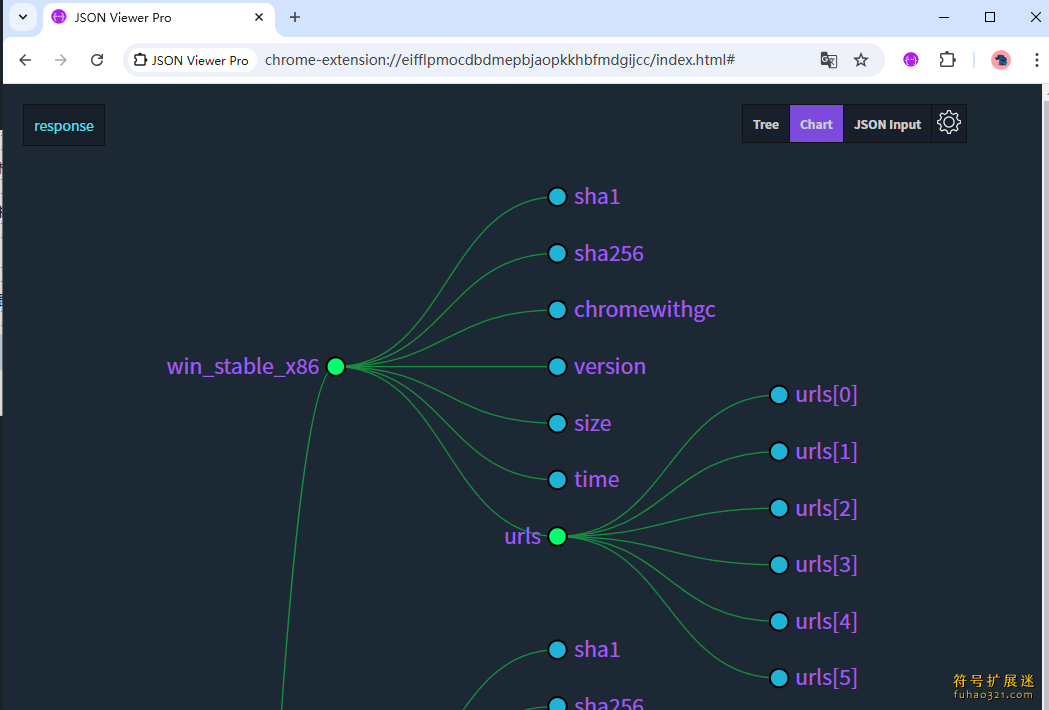Bookmark this page with star icon
Screen dimensions: 1049x710
tap(861, 60)
